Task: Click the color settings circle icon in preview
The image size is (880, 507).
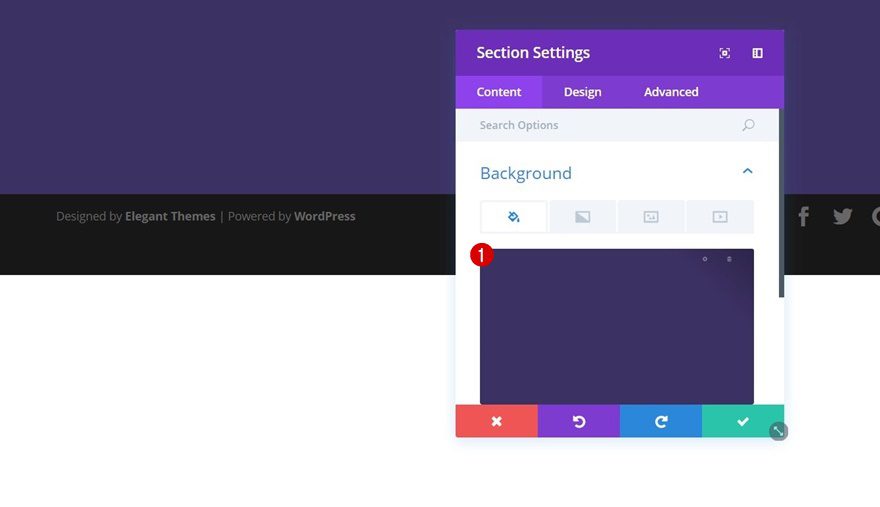Action: tap(705, 259)
